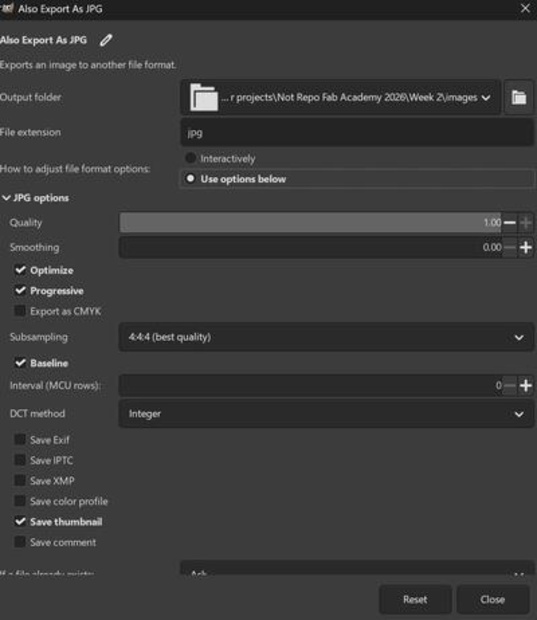The height and width of the screenshot is (620, 537).
Task: Increase Smoothing with plus button
Action: pyautogui.click(x=526, y=248)
